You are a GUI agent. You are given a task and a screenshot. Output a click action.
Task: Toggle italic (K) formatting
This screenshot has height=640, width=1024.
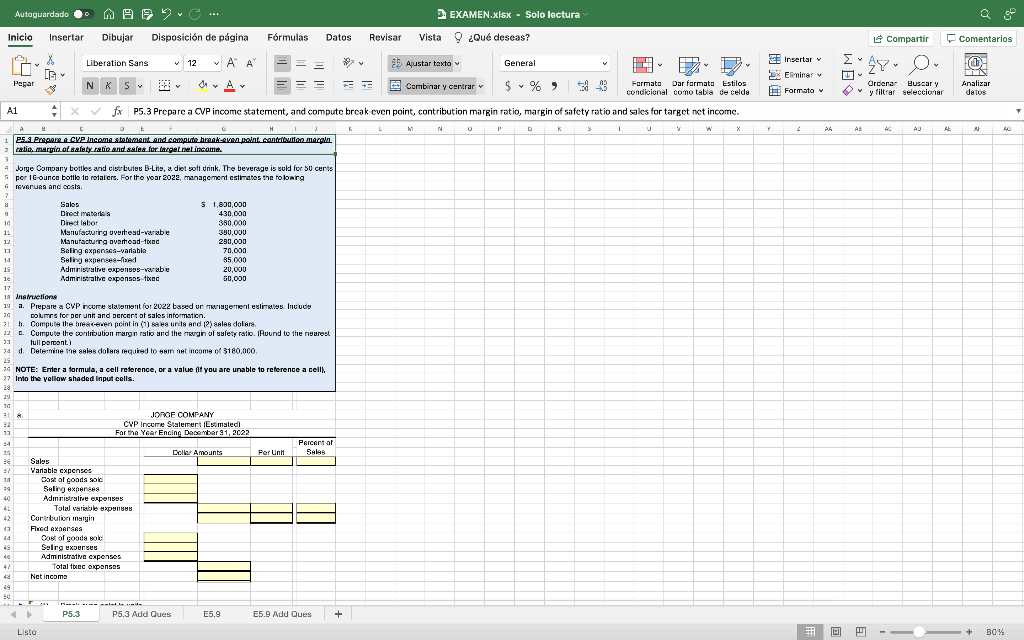point(108,85)
